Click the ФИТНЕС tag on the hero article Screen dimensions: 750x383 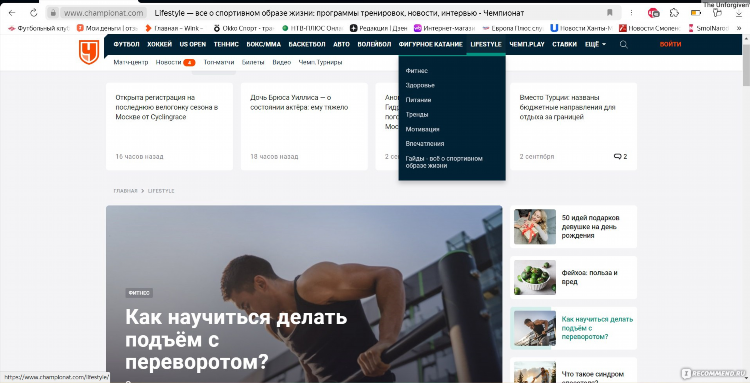coord(139,293)
